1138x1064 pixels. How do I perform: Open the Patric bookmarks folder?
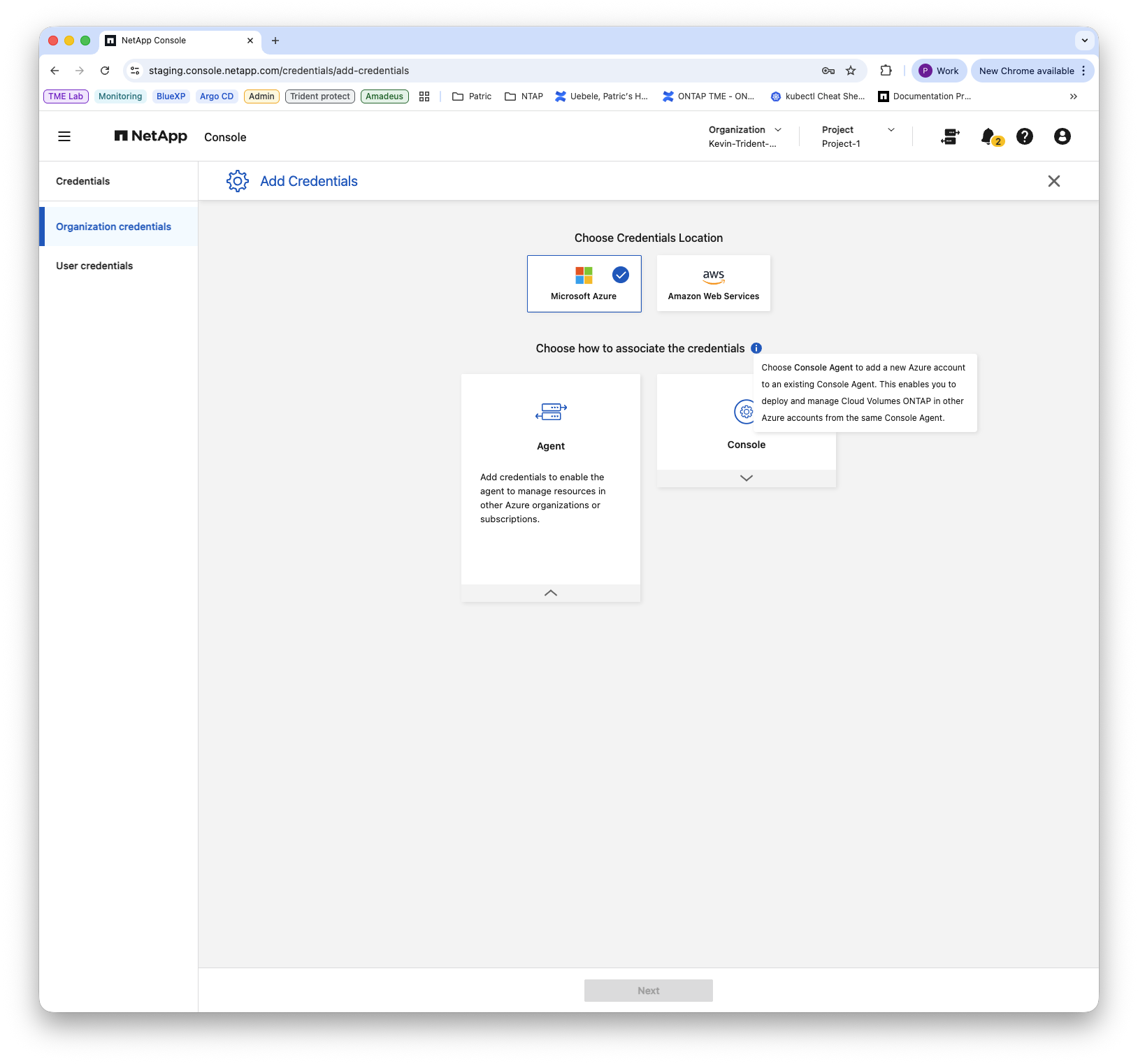pyautogui.click(x=472, y=96)
